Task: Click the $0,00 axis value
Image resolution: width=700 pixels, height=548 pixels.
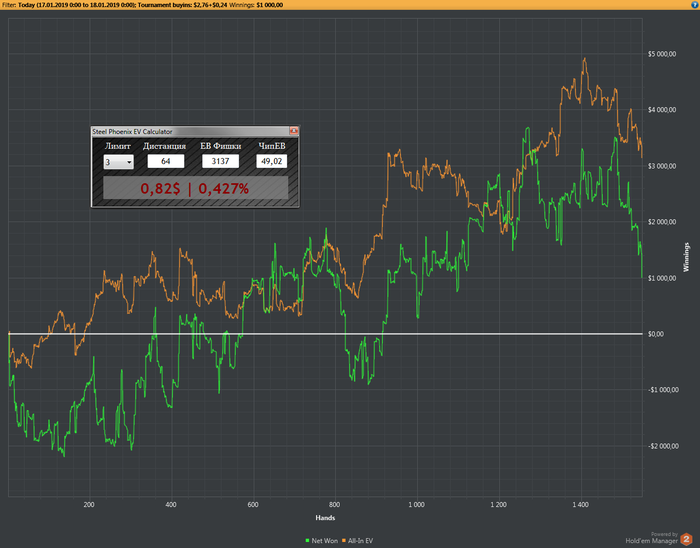Action: pyautogui.click(x=656, y=334)
